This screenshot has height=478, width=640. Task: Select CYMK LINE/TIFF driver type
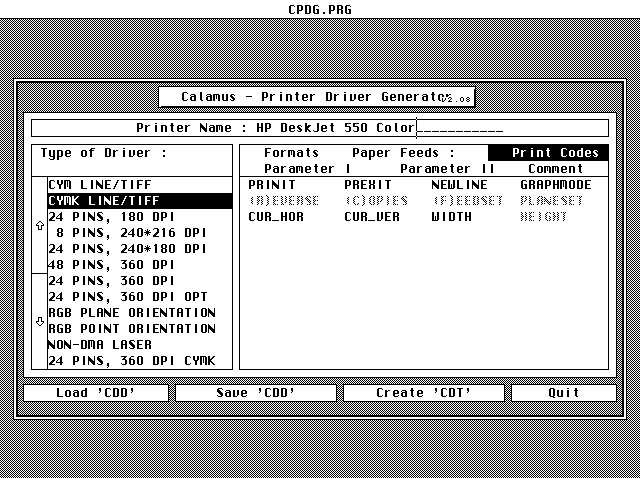click(x=140, y=201)
